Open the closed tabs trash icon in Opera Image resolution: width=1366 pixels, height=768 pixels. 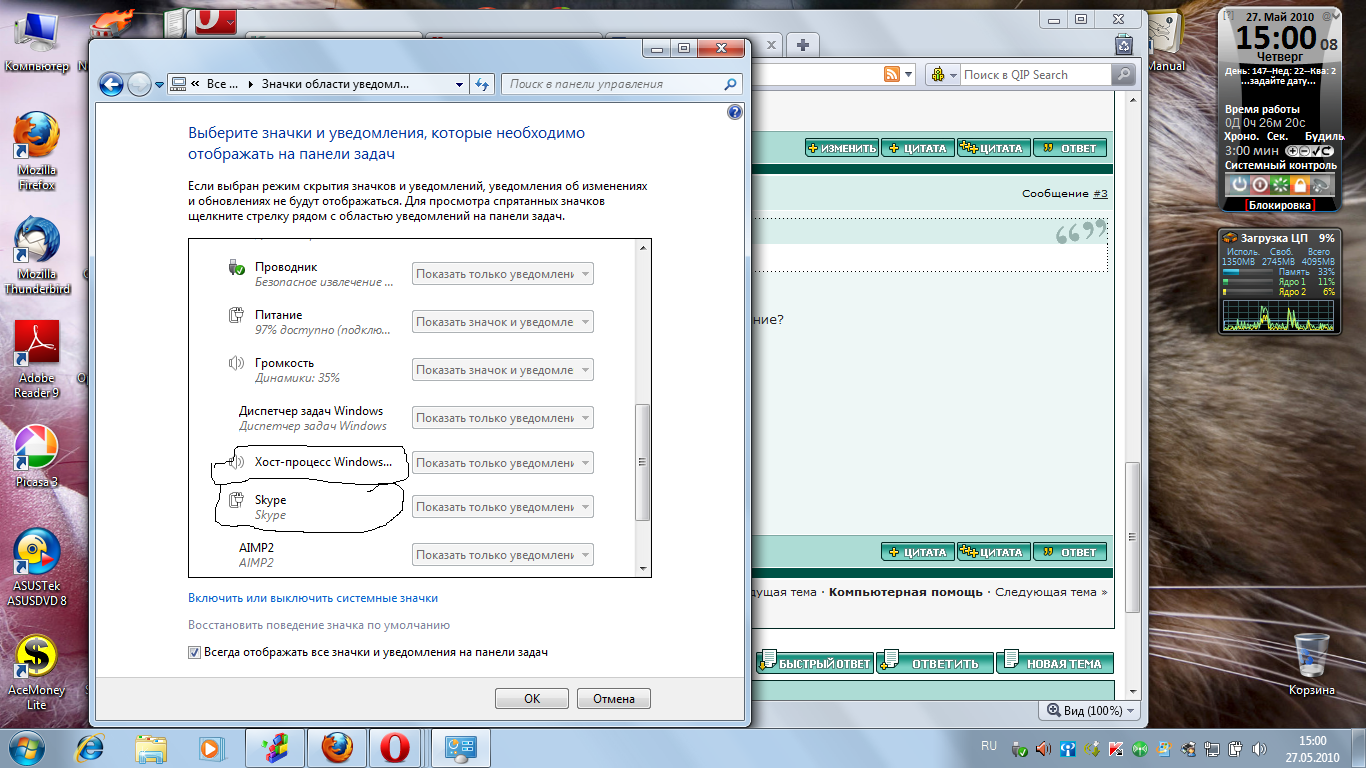pos(1124,45)
